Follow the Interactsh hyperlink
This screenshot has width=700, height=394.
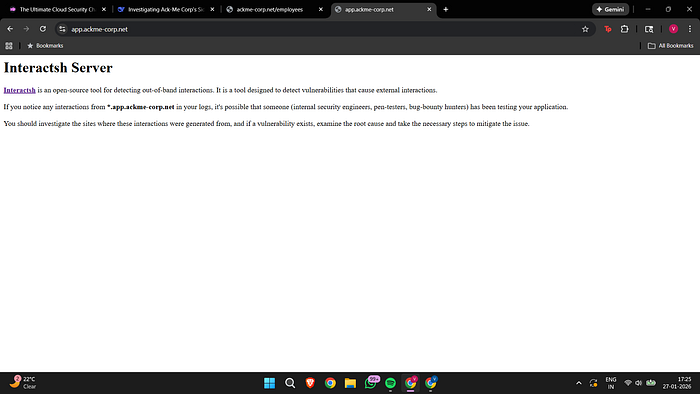tap(20, 90)
